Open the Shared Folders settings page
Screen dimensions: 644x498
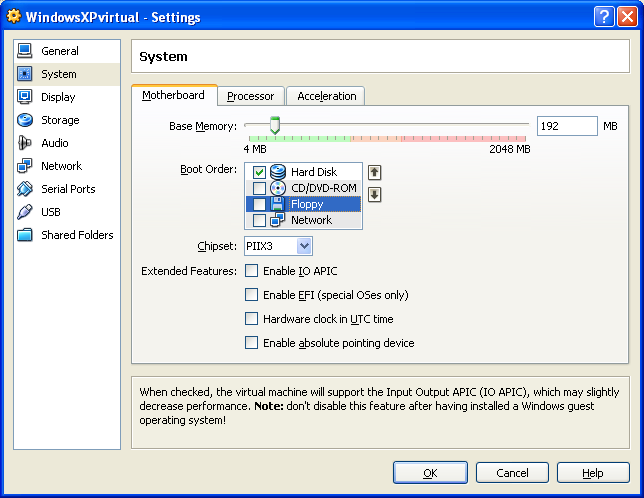coord(67,235)
